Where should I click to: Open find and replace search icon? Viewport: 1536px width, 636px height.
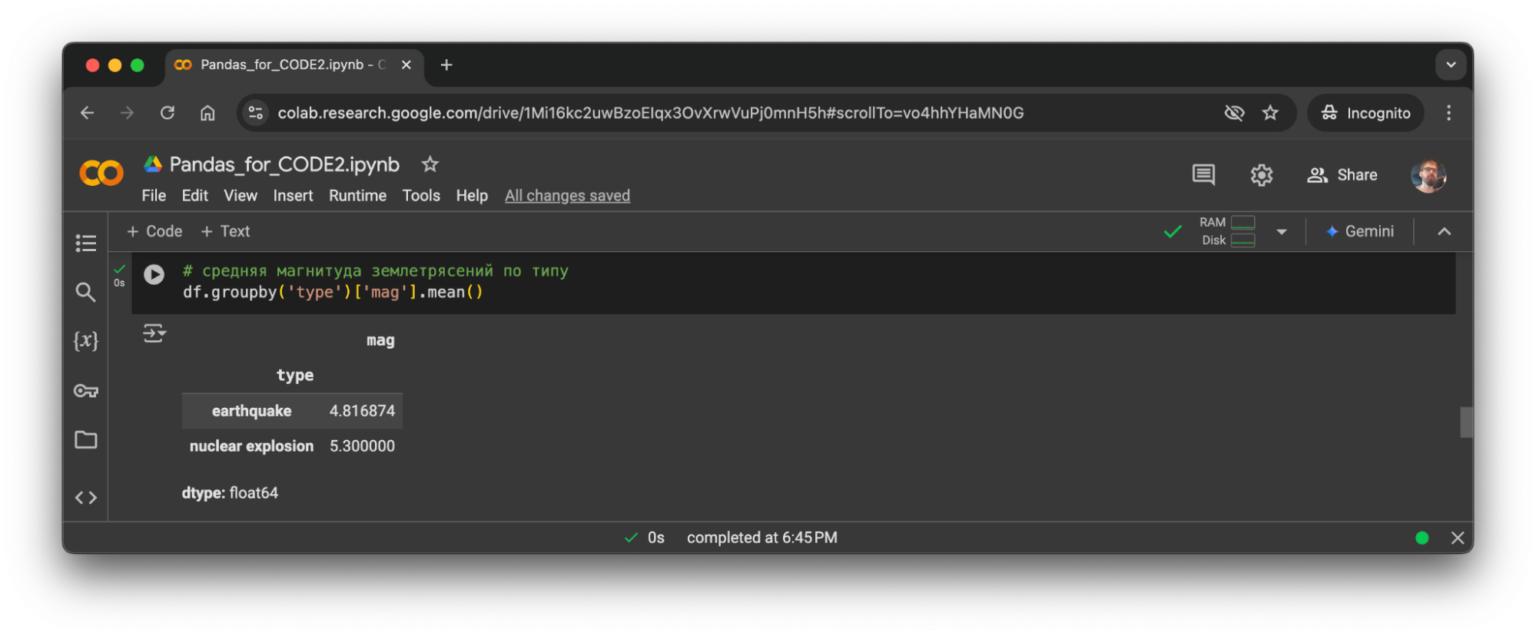pyautogui.click(x=86, y=292)
